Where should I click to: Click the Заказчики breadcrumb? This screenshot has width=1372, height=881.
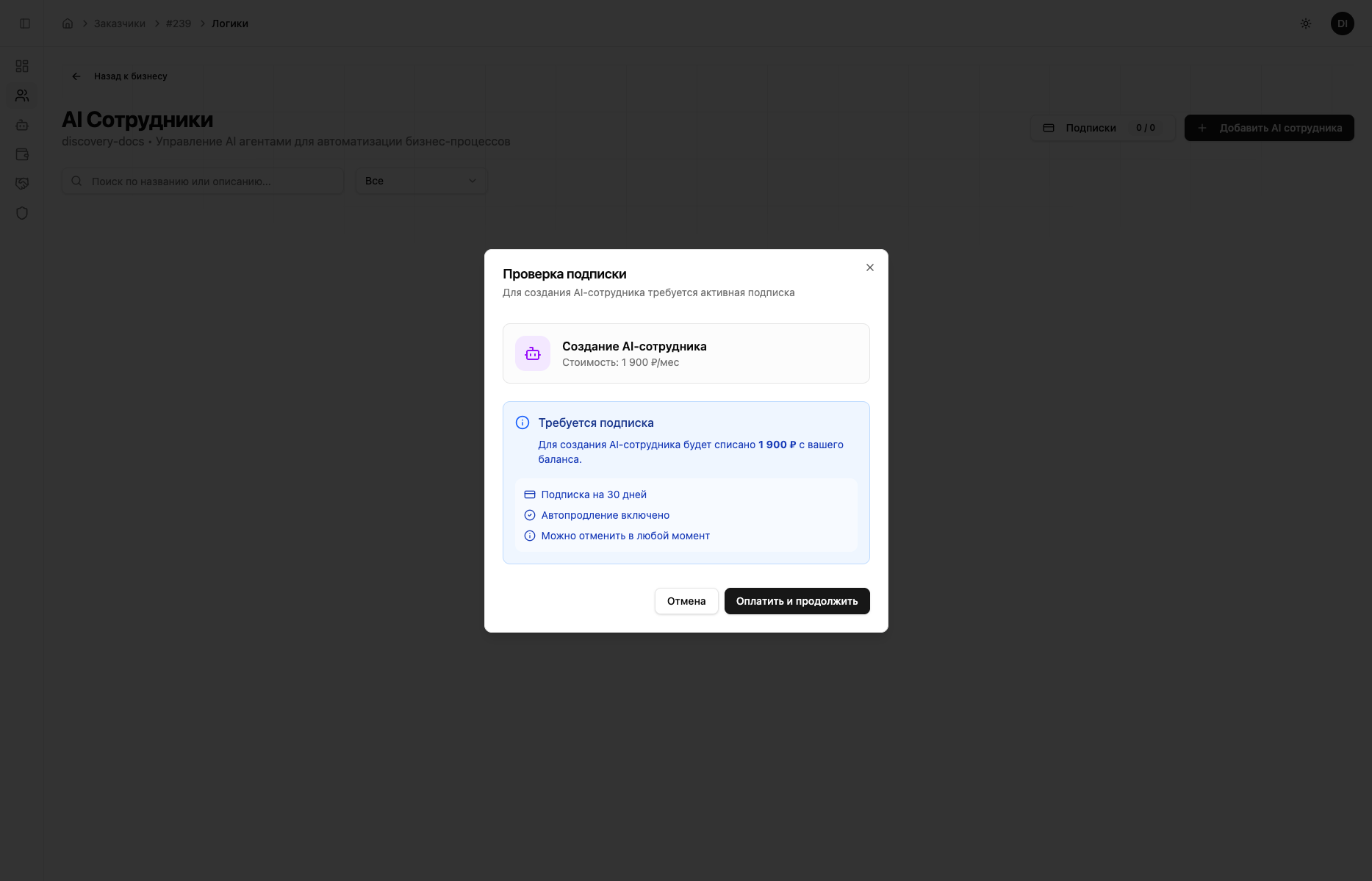point(119,24)
